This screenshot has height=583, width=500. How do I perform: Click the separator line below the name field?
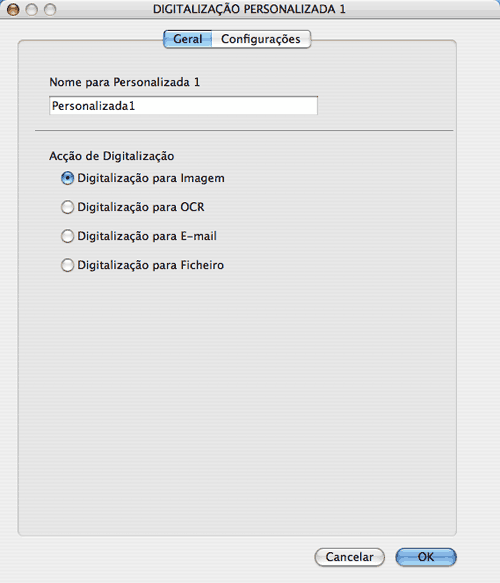tap(244, 131)
